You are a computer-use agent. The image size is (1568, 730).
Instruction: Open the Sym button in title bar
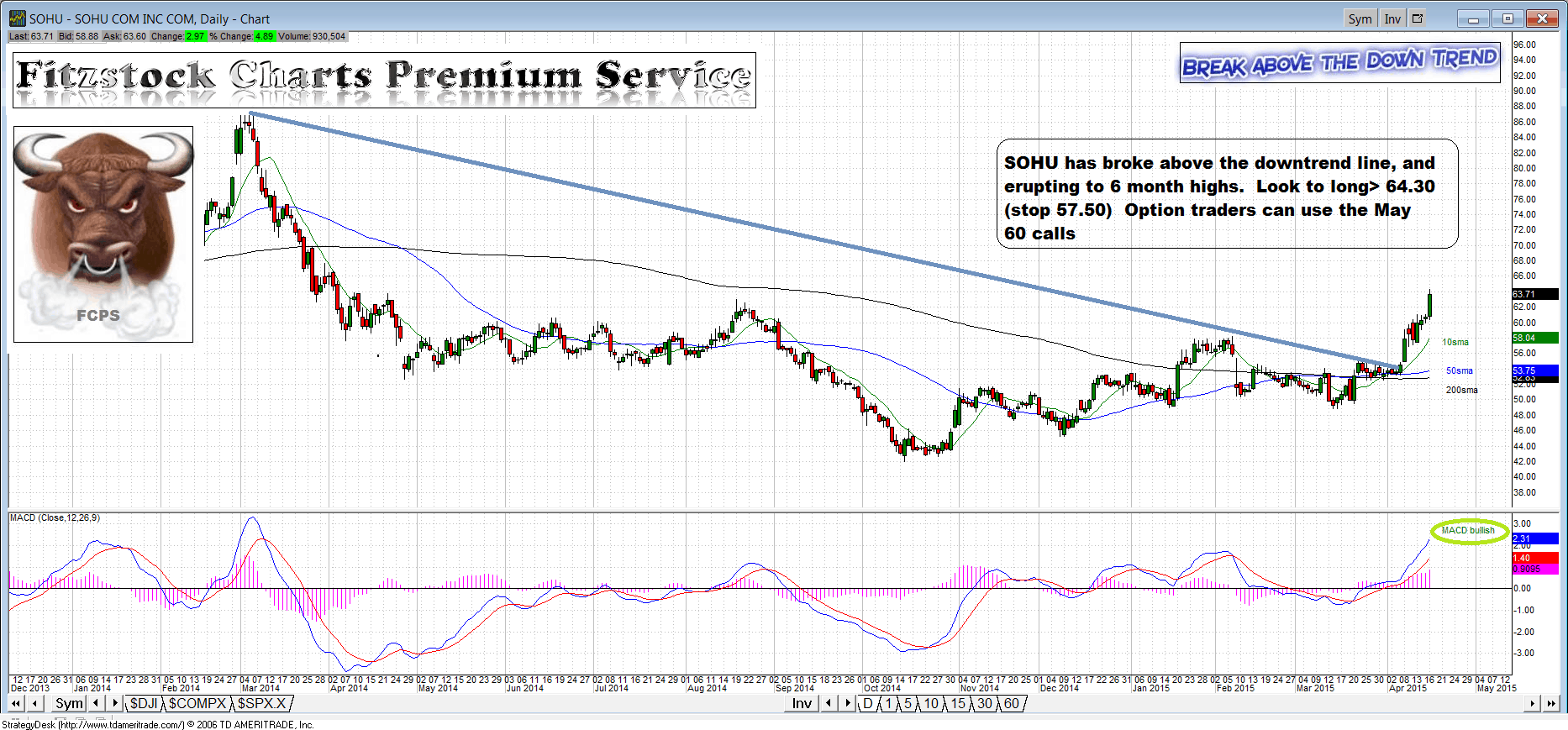[1360, 18]
